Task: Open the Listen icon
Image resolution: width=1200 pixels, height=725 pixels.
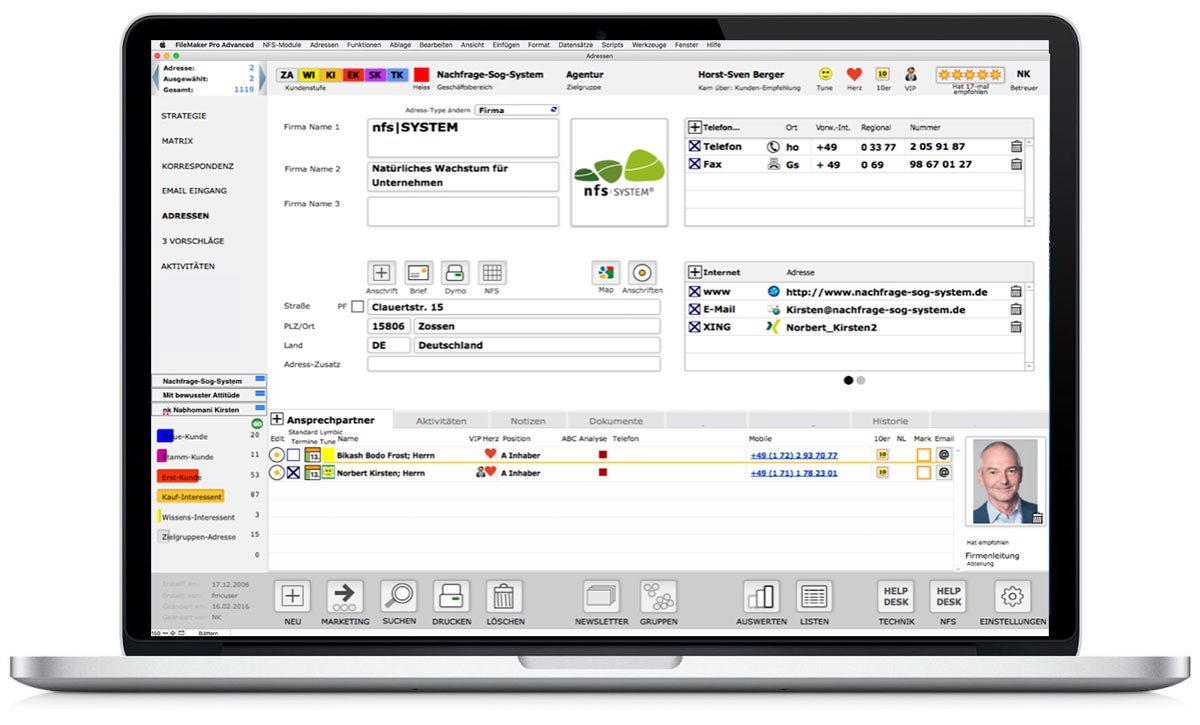Action: pos(814,597)
